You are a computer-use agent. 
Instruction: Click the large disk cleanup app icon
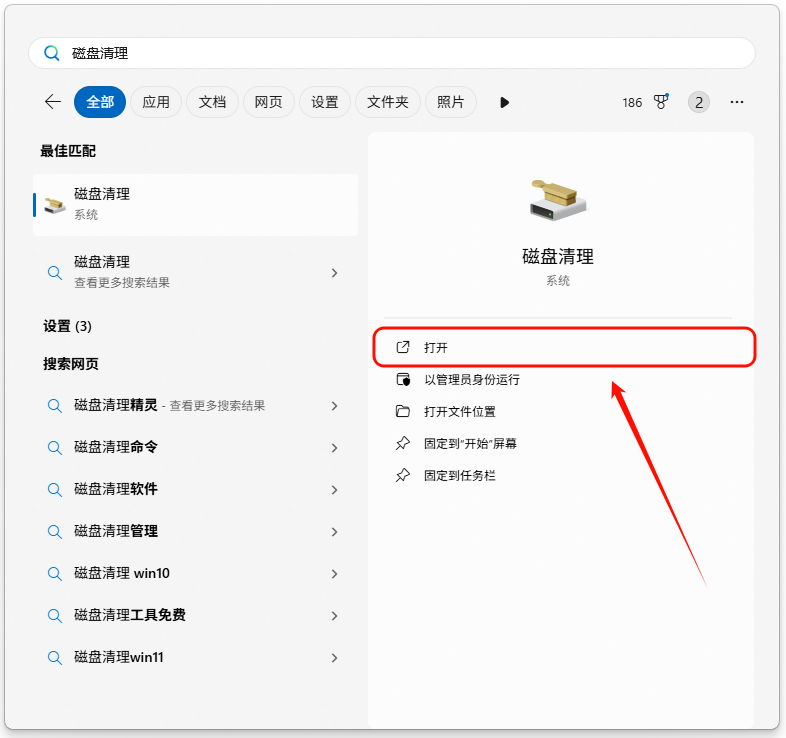click(x=558, y=201)
